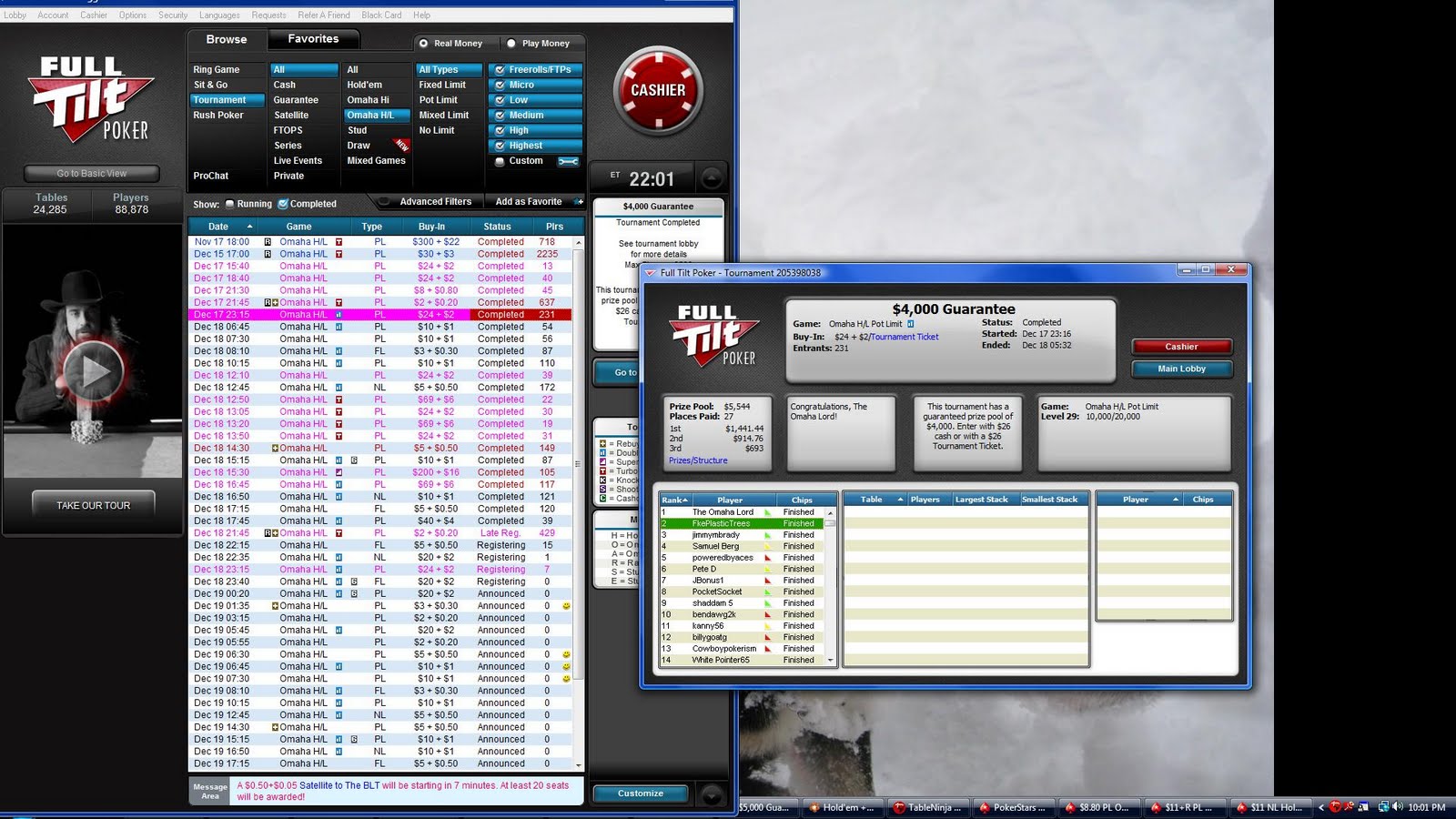Image resolution: width=1456 pixels, height=819 pixels.
Task: Select the FkePlasticTrees player row
Action: [741, 523]
